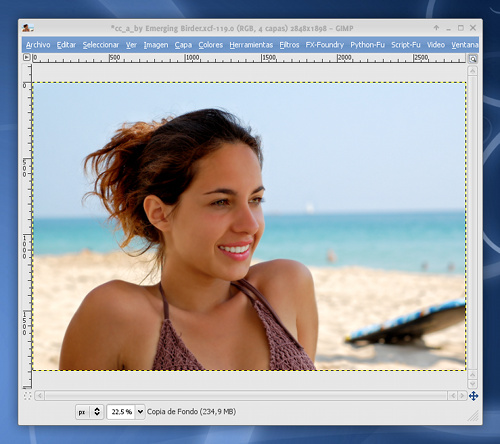Open the Capa menu
Image resolution: width=500 pixels, height=444 pixels.
pyautogui.click(x=183, y=45)
